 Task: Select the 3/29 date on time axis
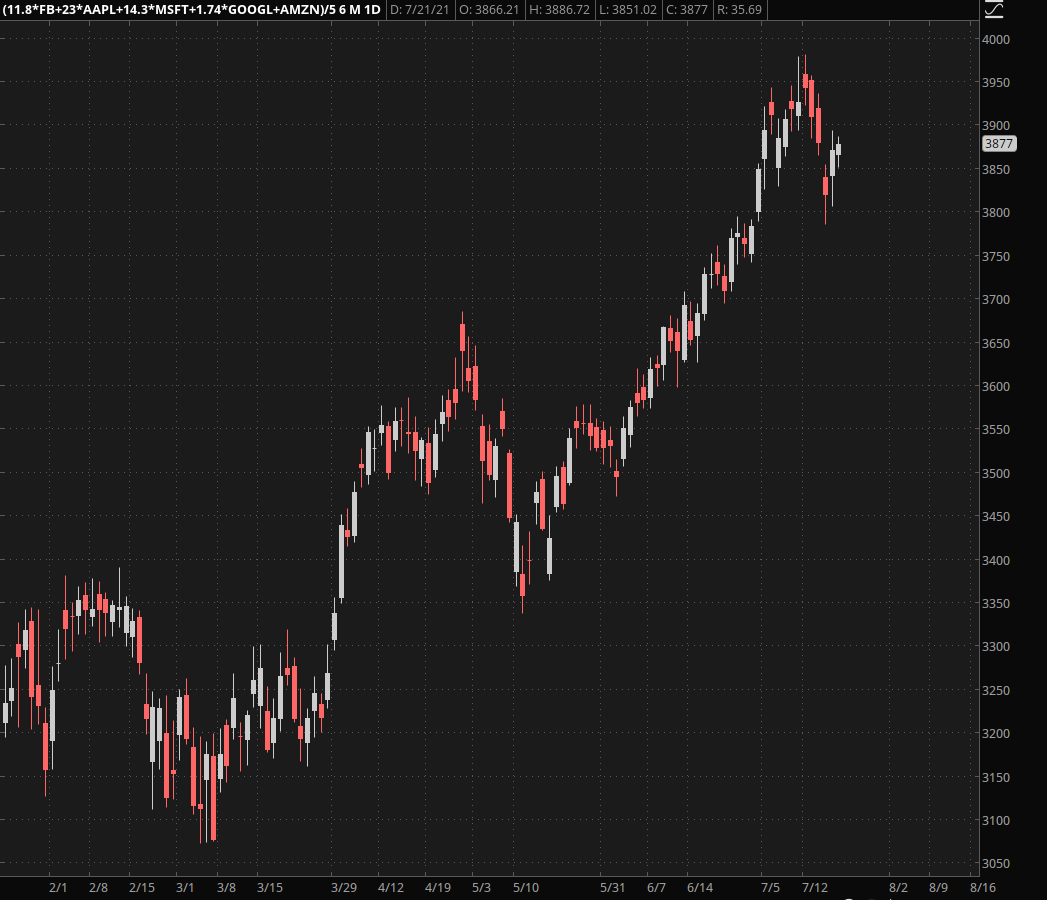click(x=344, y=887)
